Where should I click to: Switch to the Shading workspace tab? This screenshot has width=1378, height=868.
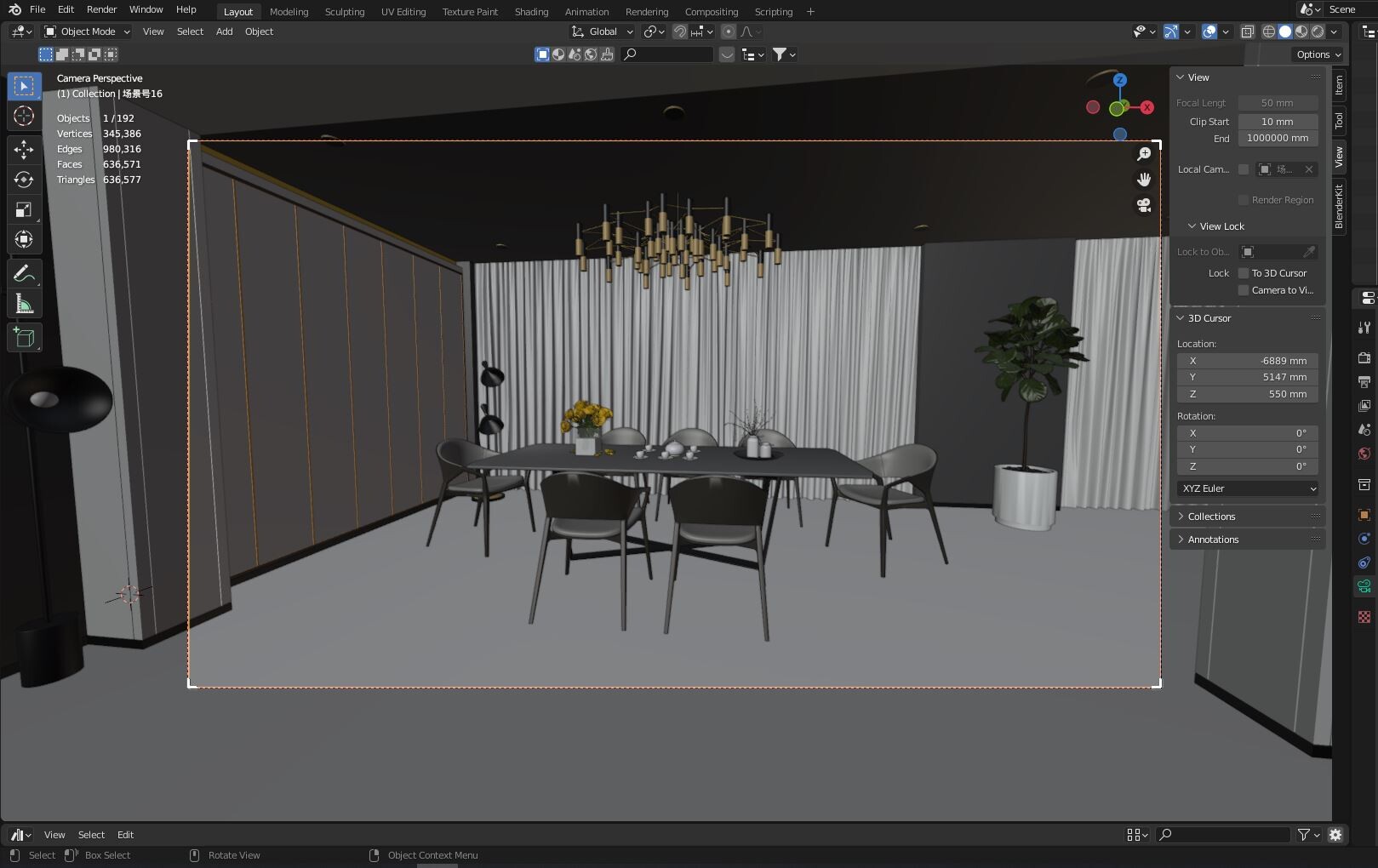pyautogui.click(x=531, y=11)
